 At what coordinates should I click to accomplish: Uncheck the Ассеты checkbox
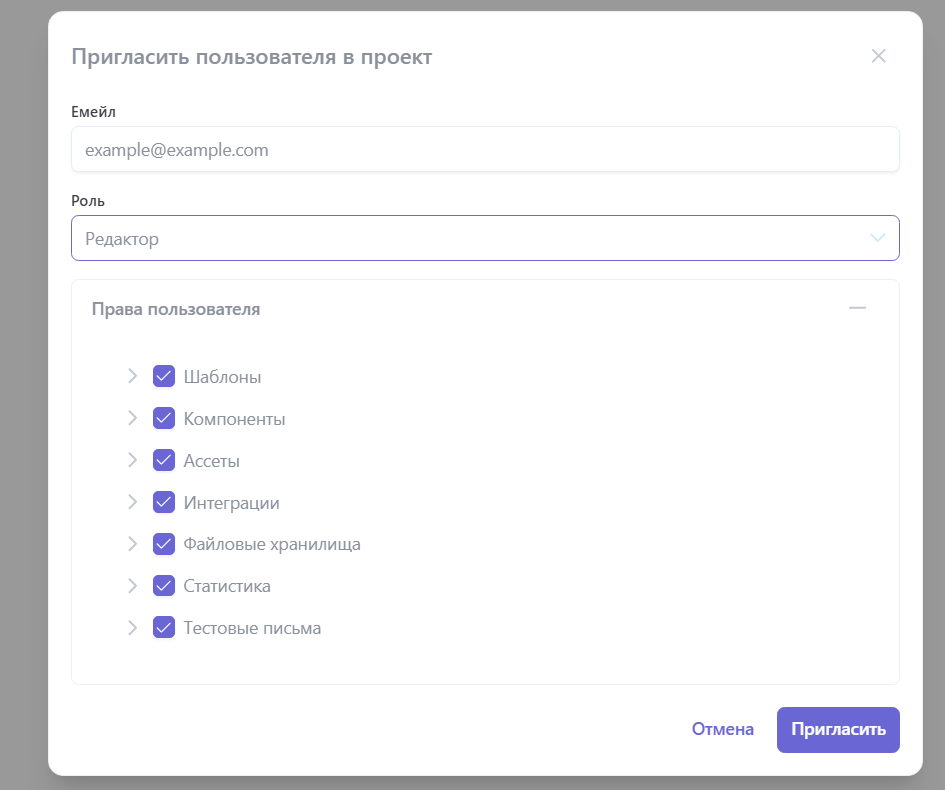pyautogui.click(x=164, y=460)
